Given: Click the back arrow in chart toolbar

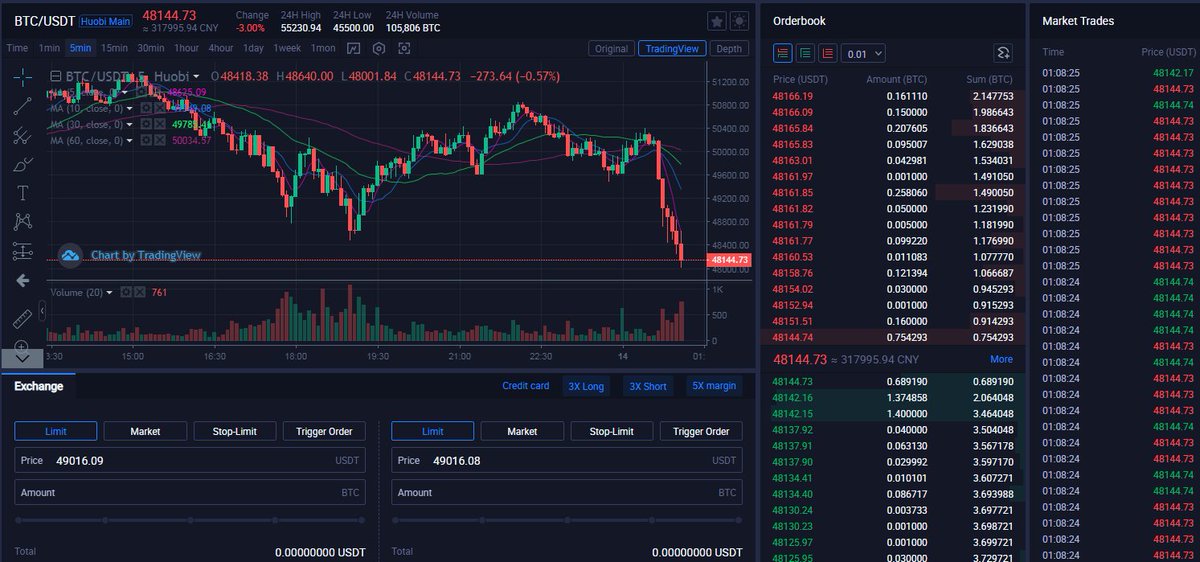Looking at the screenshot, I should click(x=22, y=281).
